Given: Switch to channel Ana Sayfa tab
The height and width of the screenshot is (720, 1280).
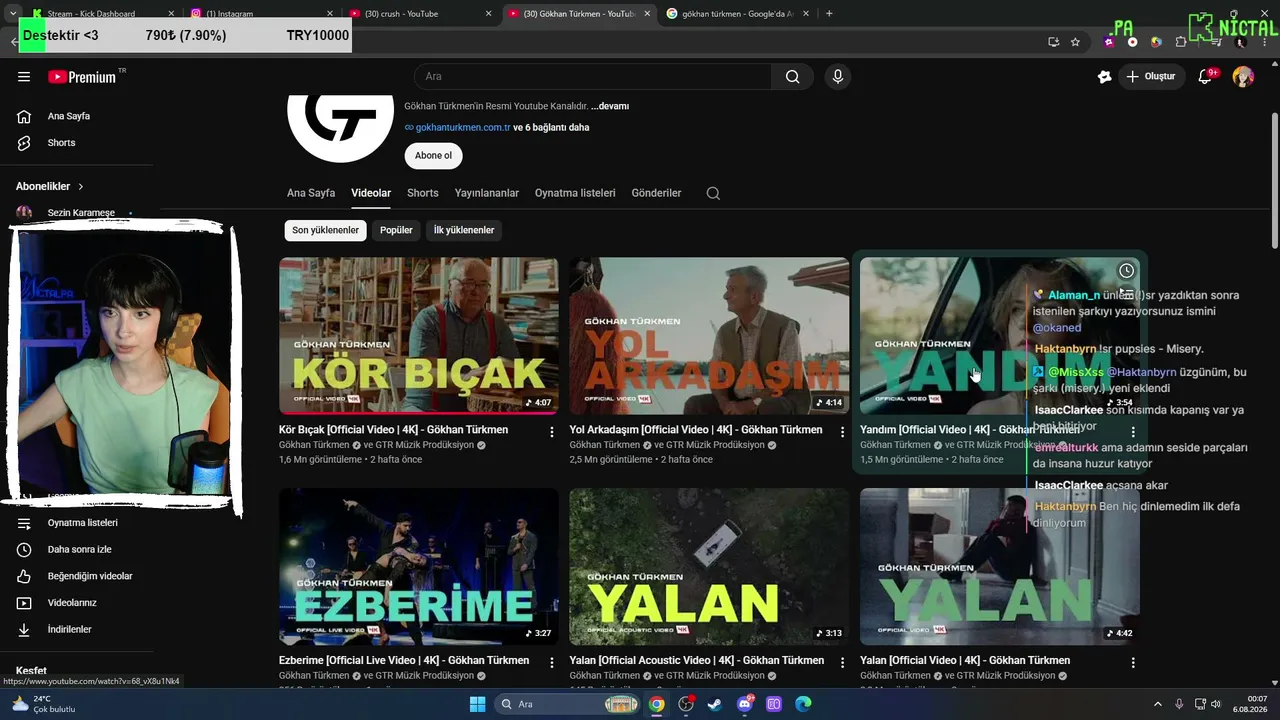Looking at the screenshot, I should pos(311,193).
